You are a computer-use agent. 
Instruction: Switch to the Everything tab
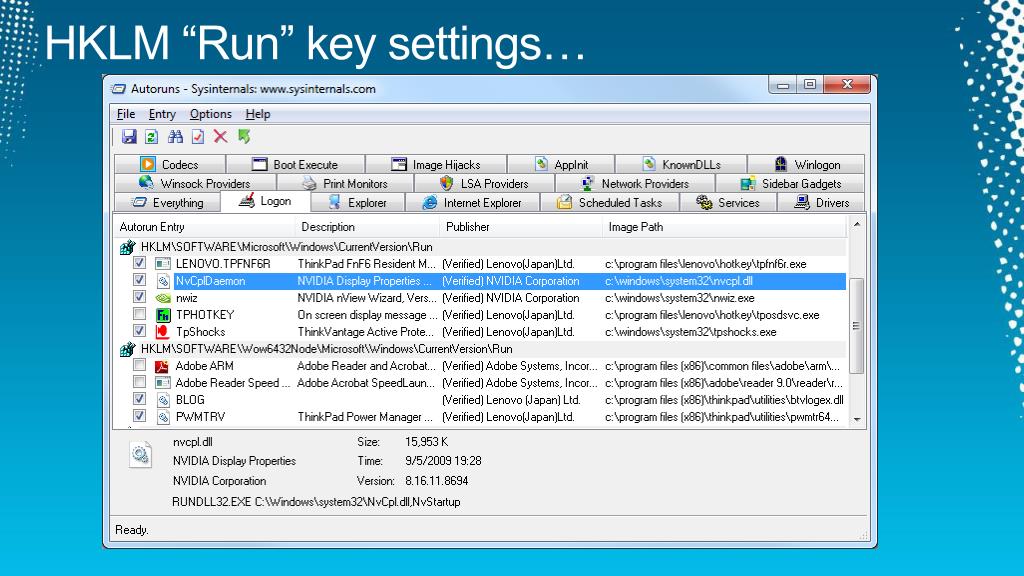[x=167, y=202]
